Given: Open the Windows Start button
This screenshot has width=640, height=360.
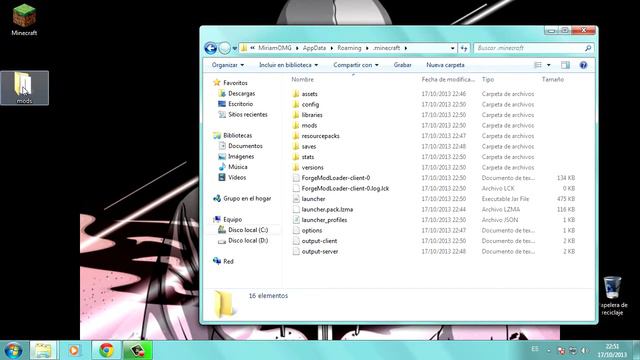Looking at the screenshot, I should point(13,350).
